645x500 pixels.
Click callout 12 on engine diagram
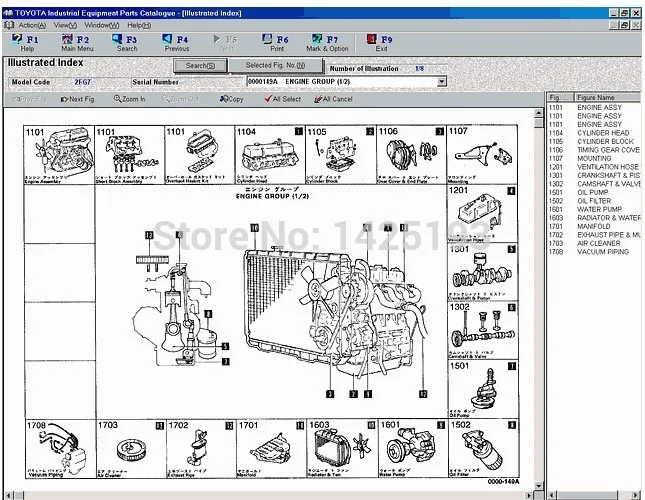tap(423, 394)
